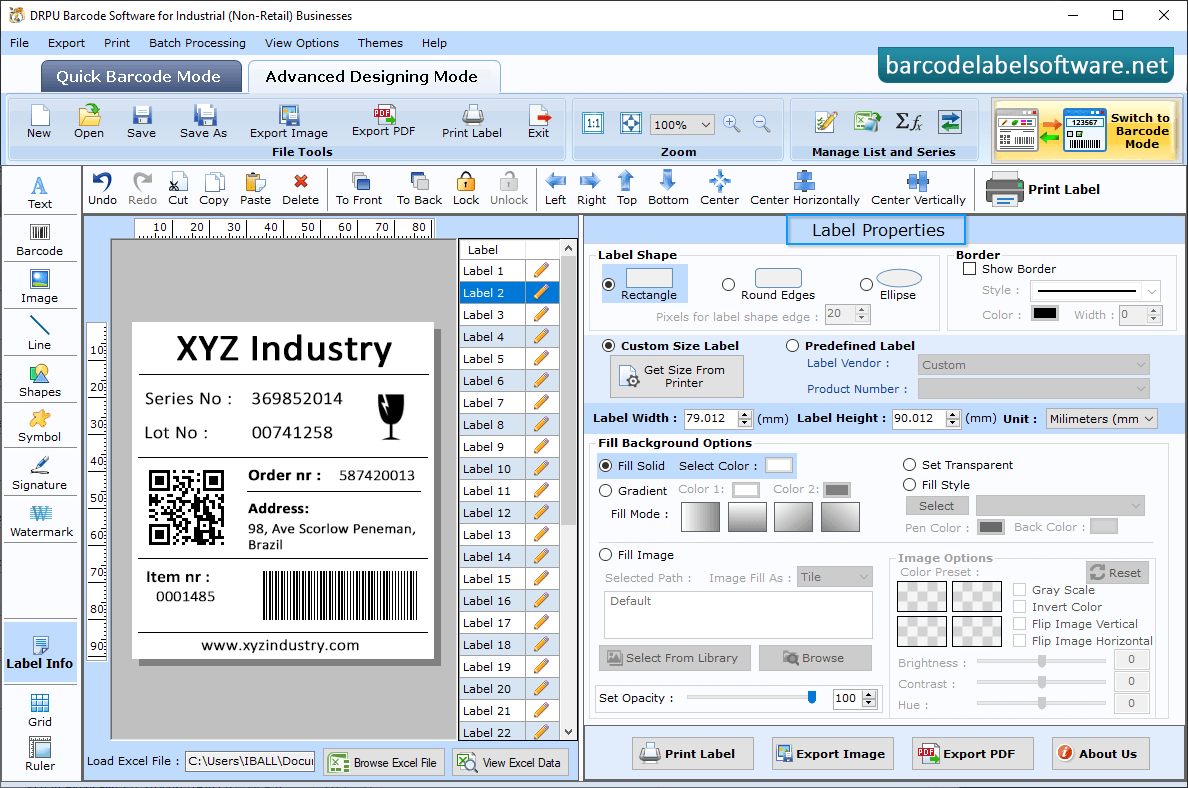Click the border Color black swatch
This screenshot has width=1188, height=788.
(x=1045, y=314)
